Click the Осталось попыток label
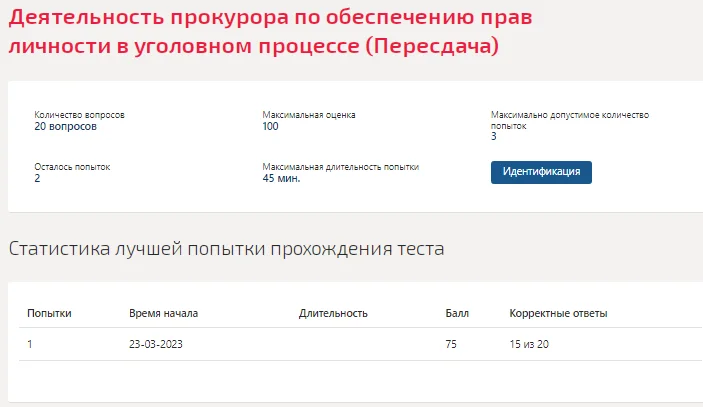The image size is (703, 407). tap(72, 167)
